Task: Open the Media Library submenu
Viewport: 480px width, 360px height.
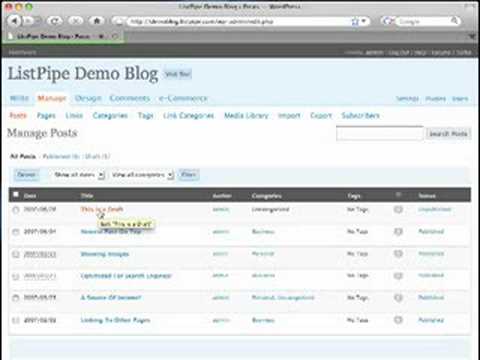Action: pos(246,115)
